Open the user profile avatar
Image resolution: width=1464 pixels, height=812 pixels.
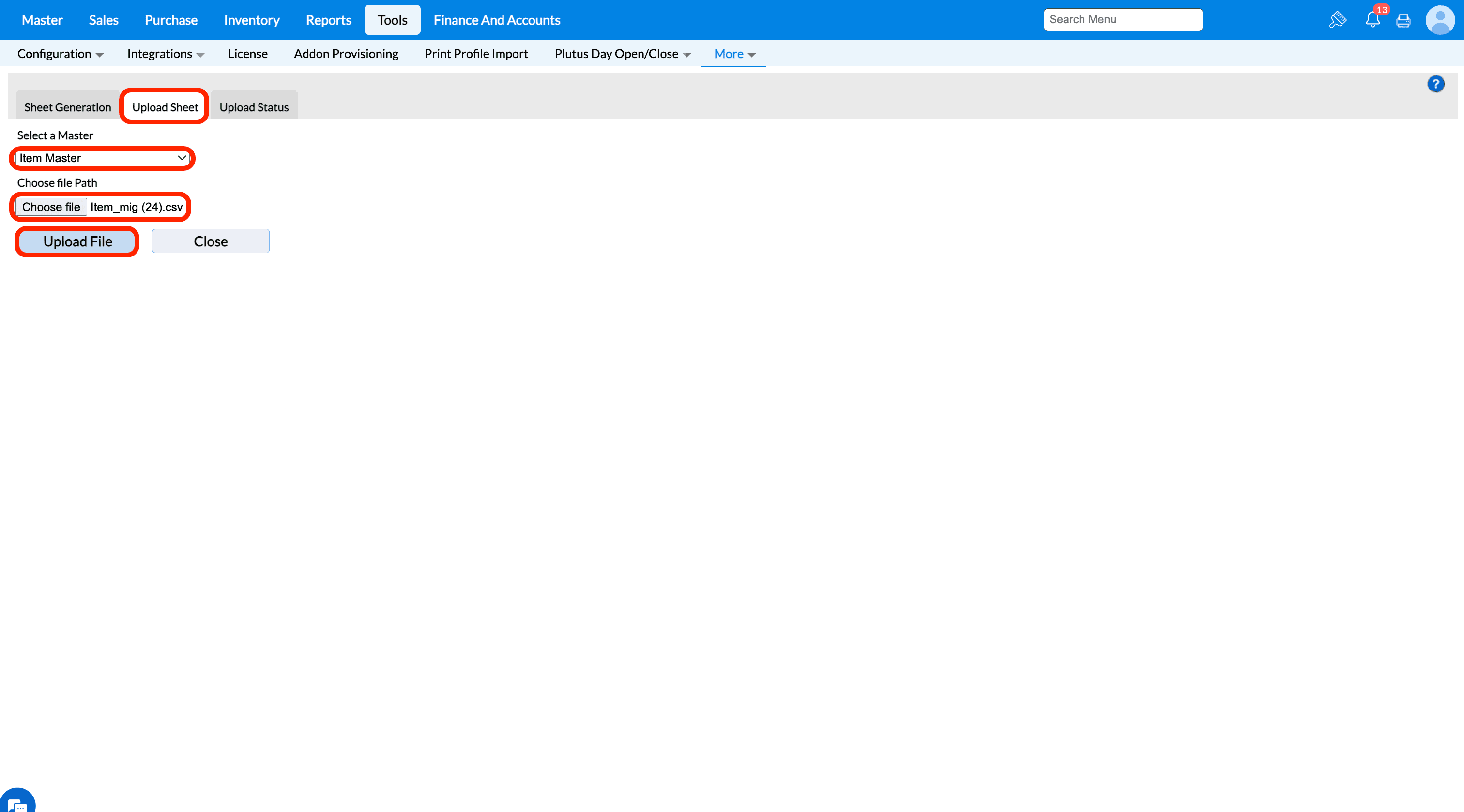coord(1440,20)
